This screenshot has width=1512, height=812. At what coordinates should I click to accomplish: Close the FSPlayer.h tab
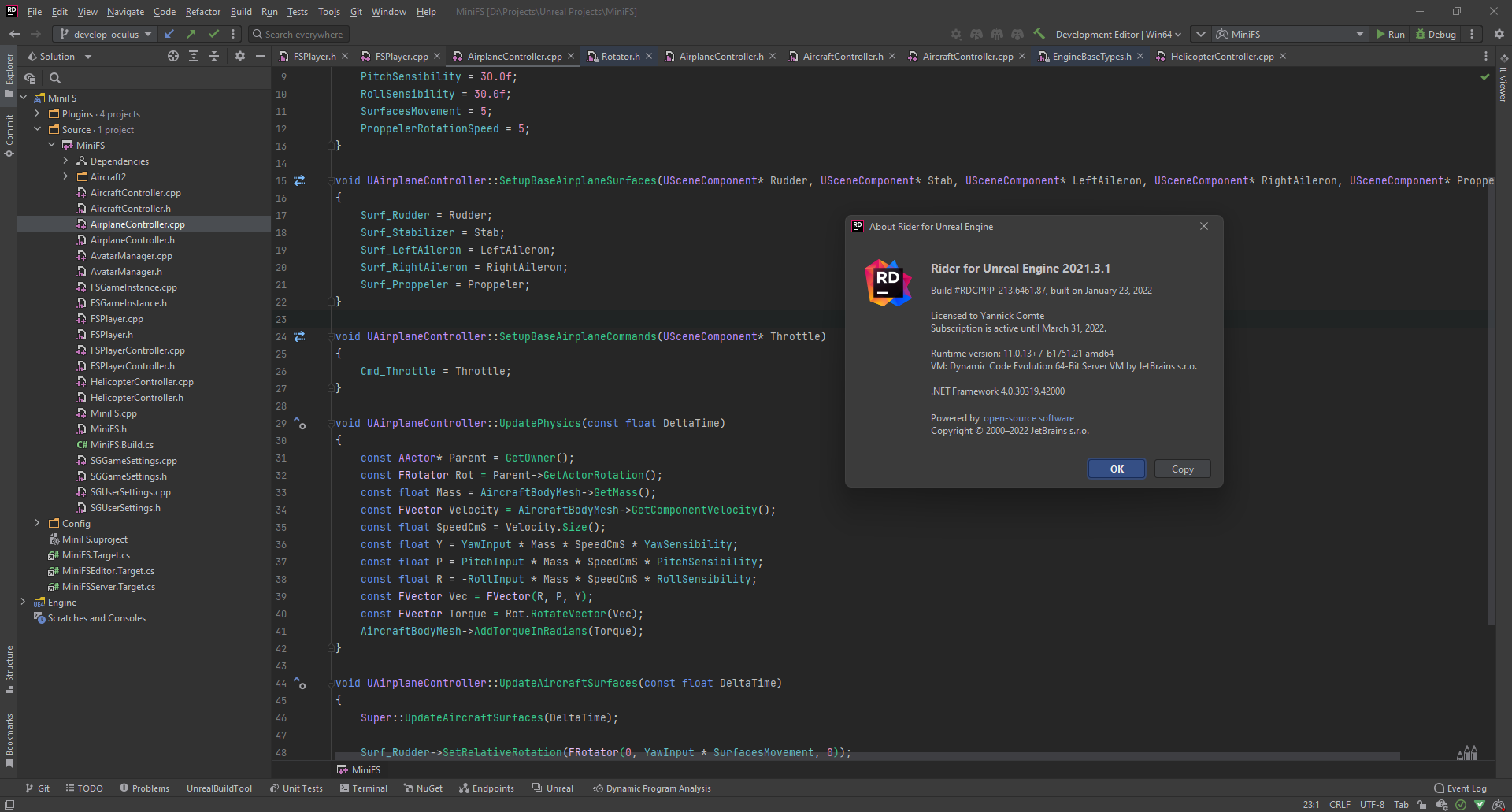click(x=345, y=57)
